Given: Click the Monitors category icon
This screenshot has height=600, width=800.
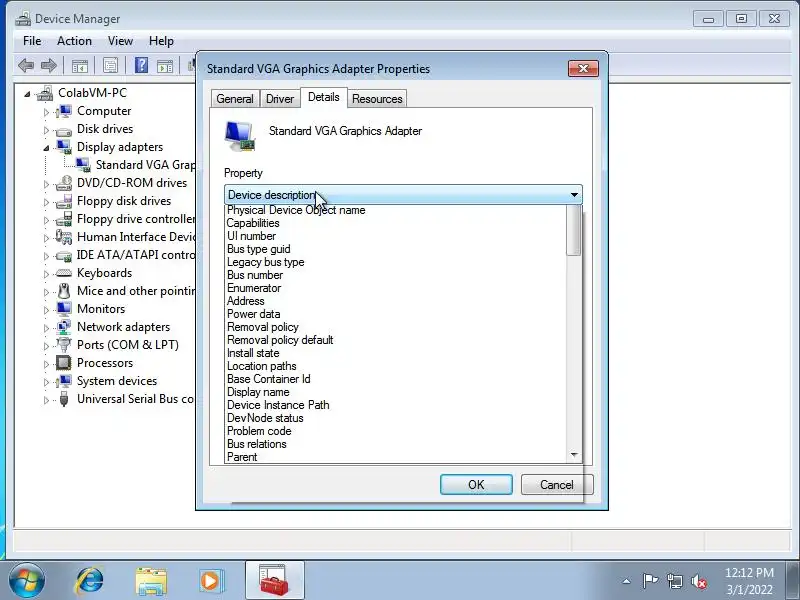Looking at the screenshot, I should tap(64, 309).
